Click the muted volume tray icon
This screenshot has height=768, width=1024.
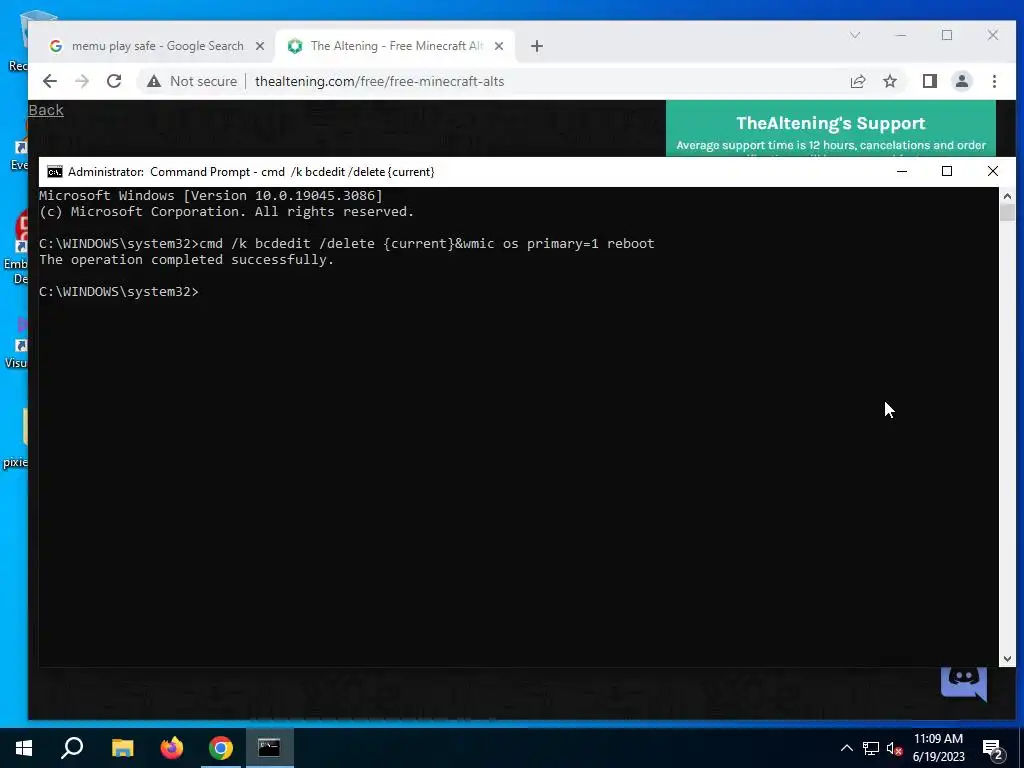tap(895, 748)
